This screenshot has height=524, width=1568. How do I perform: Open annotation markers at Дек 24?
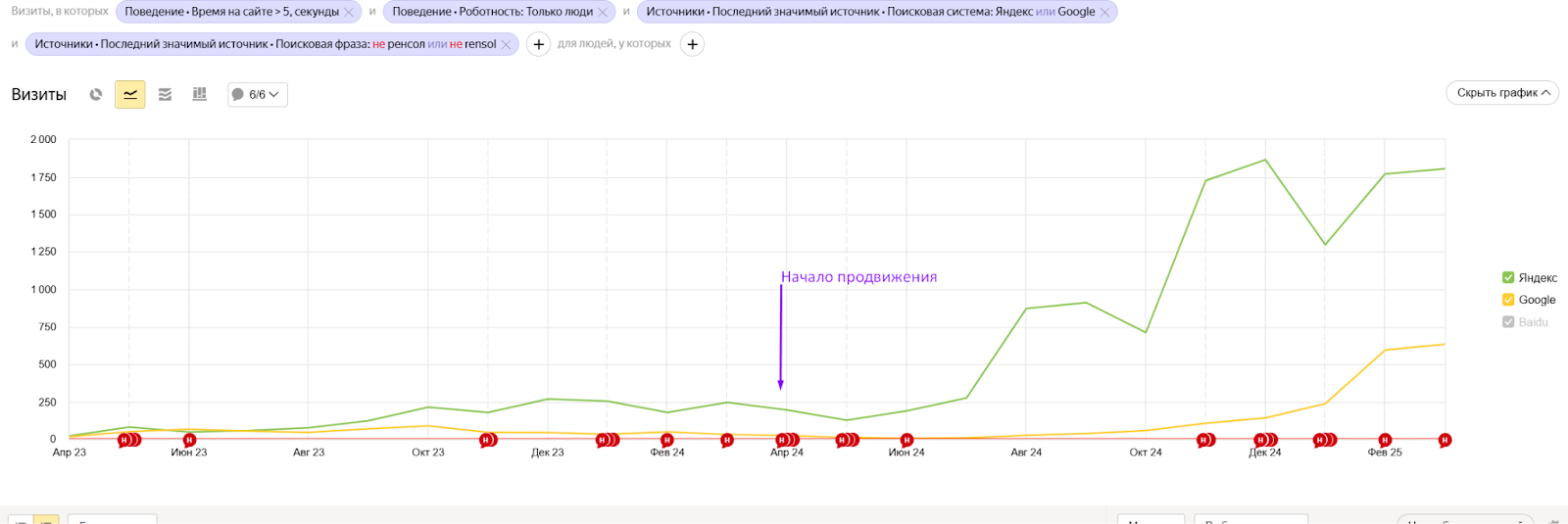click(x=1266, y=441)
